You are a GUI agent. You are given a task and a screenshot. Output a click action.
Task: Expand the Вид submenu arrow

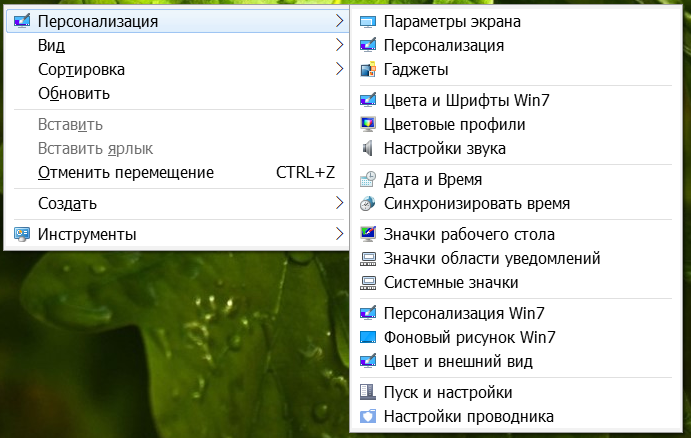pos(340,45)
